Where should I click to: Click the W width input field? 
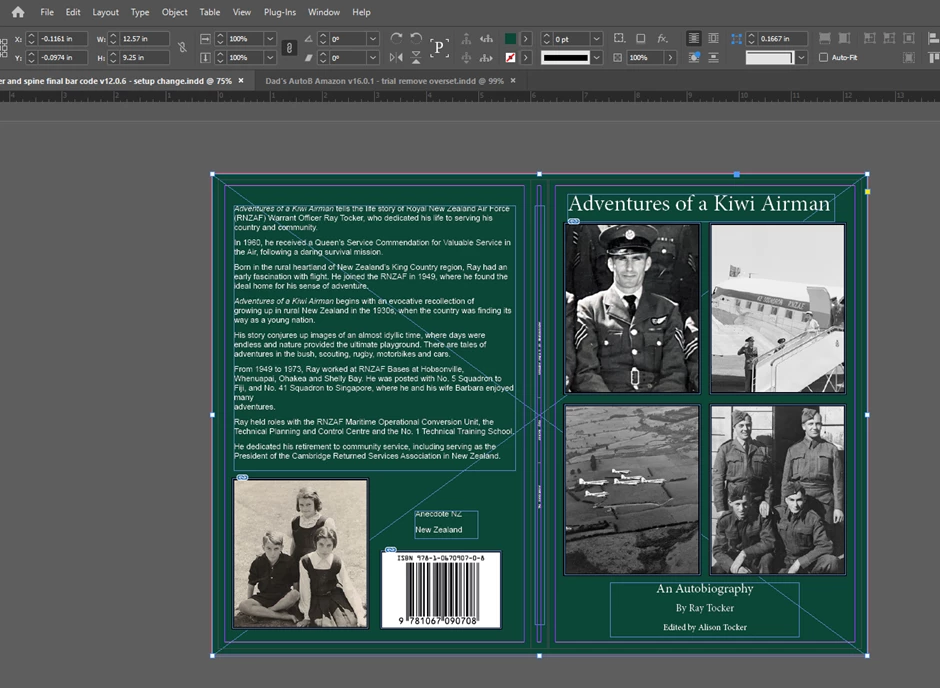(x=145, y=39)
